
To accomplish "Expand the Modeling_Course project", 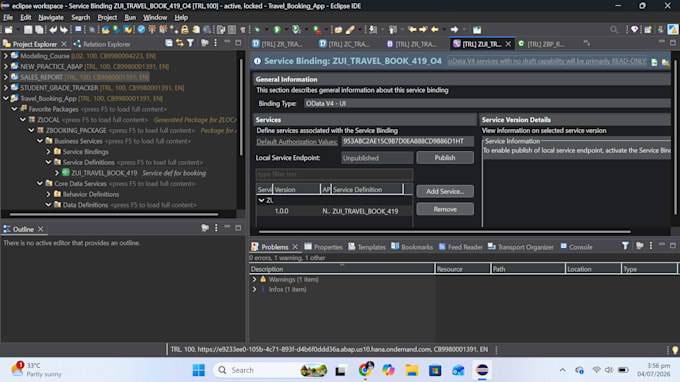I will click(6, 56).
